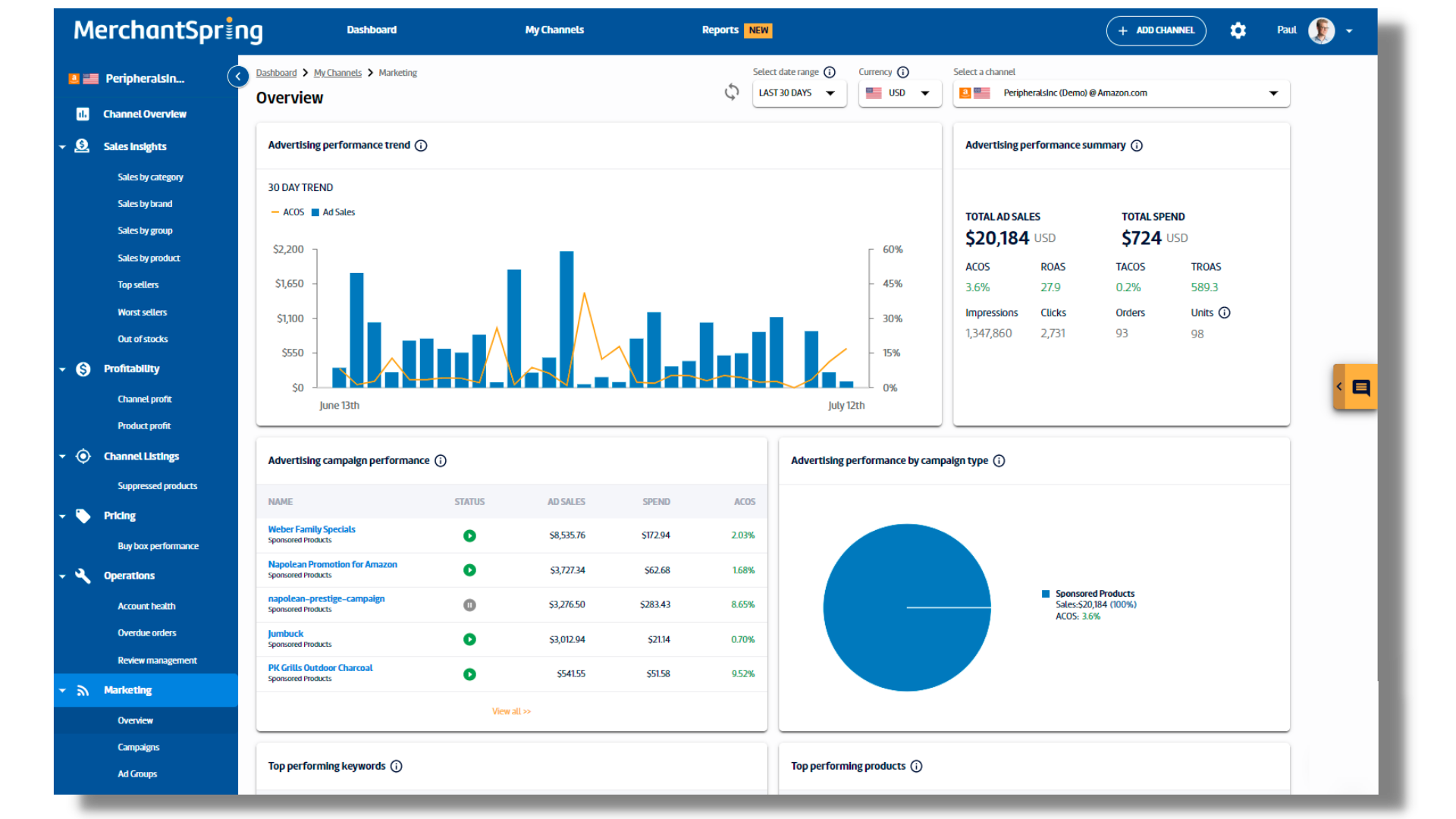Click info icon for performance by campaign type

999,461
